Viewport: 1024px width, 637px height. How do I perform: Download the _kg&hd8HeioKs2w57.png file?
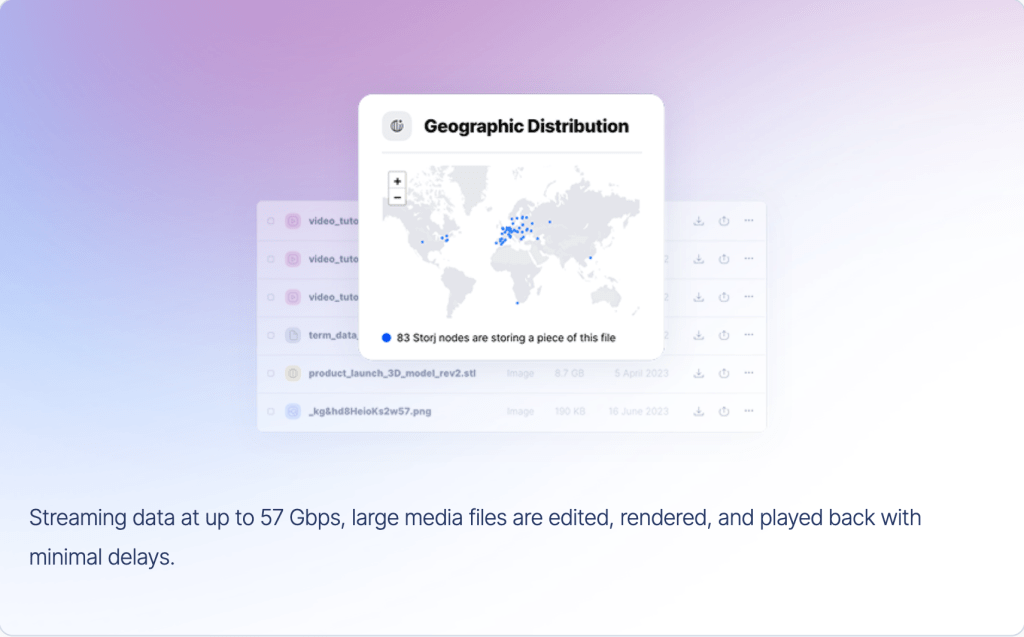click(x=698, y=411)
